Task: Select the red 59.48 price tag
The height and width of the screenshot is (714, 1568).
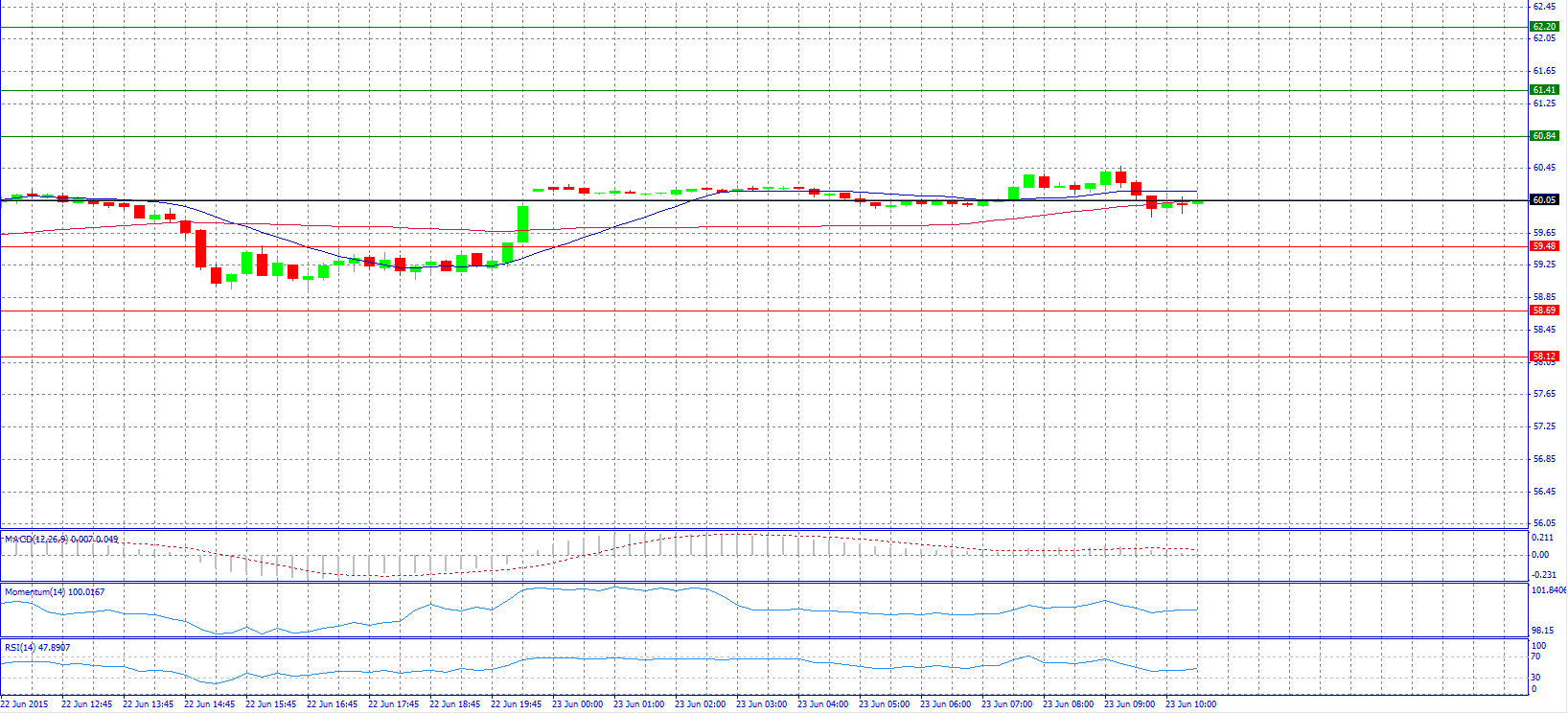Action: point(1544,246)
